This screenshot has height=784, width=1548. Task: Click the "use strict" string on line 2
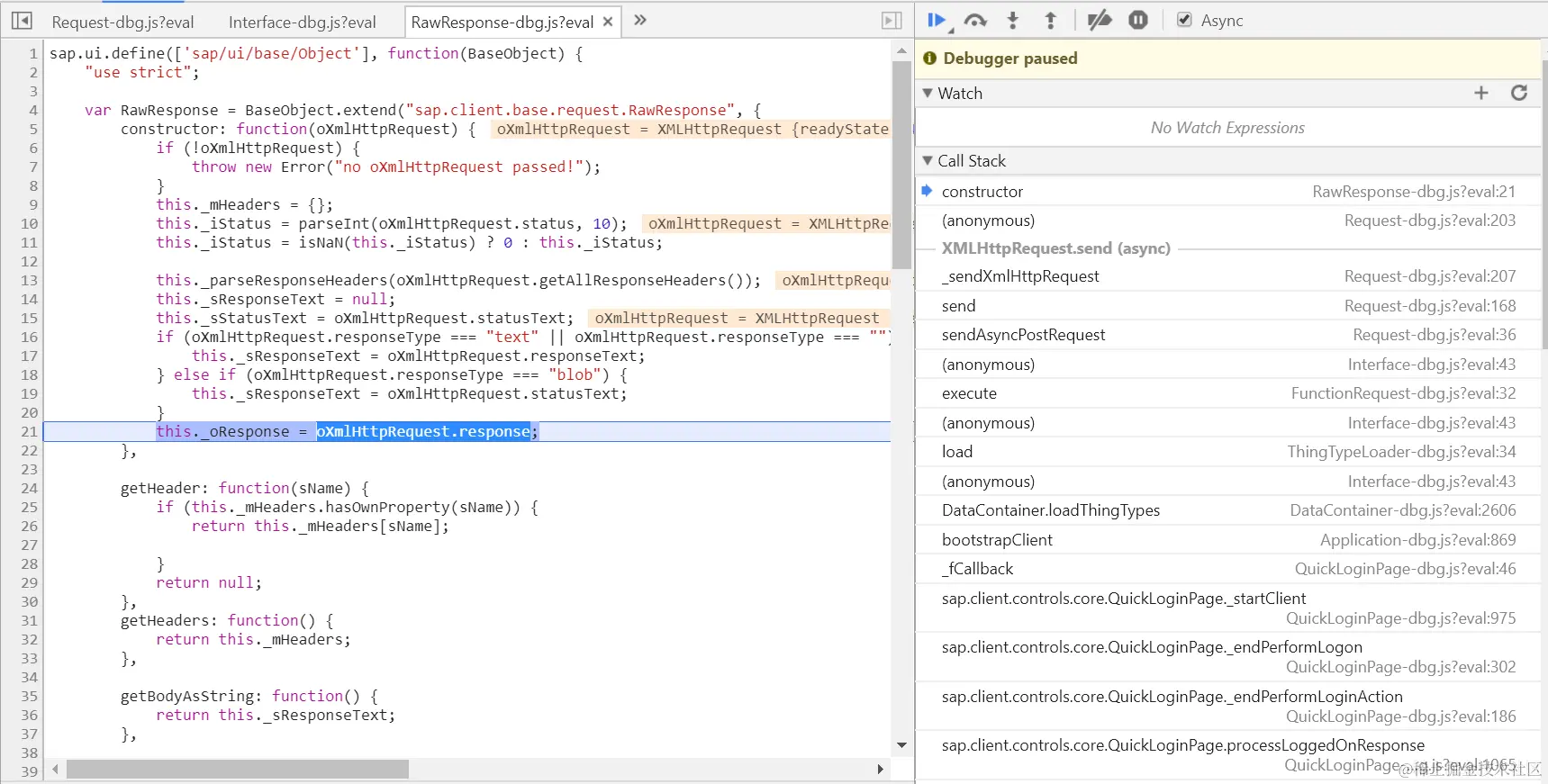138,73
